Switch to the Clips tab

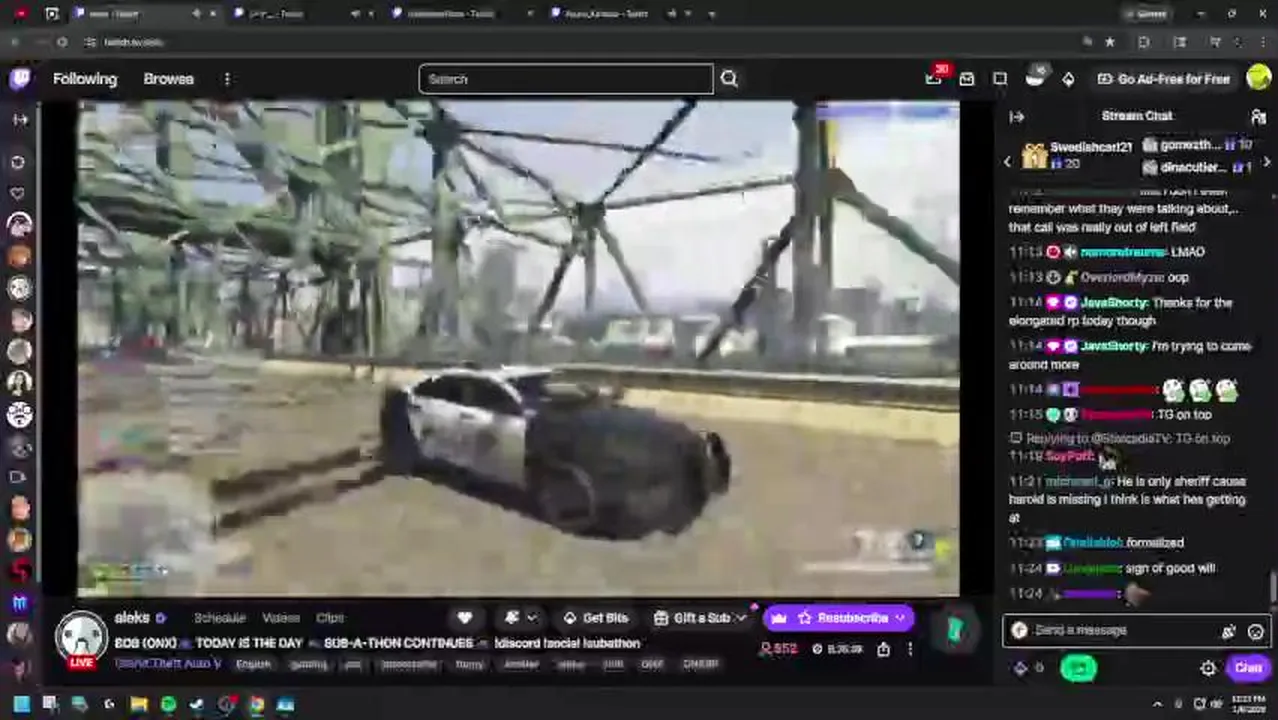click(330, 618)
